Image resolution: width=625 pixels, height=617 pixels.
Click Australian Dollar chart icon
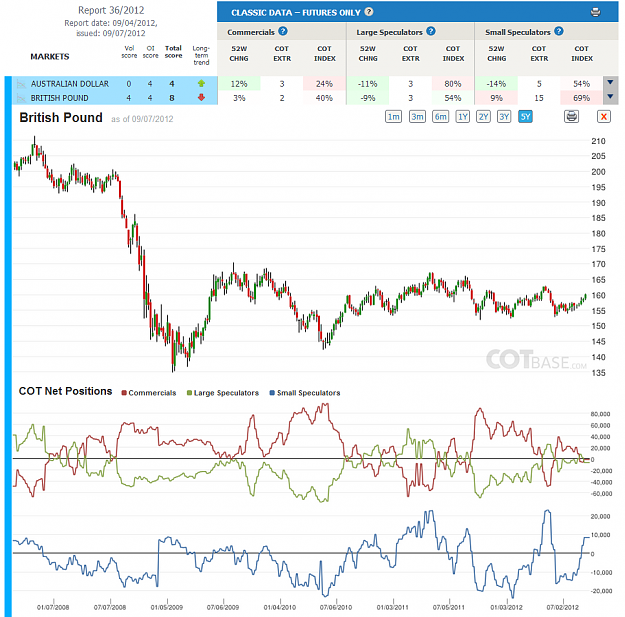(x=21, y=84)
